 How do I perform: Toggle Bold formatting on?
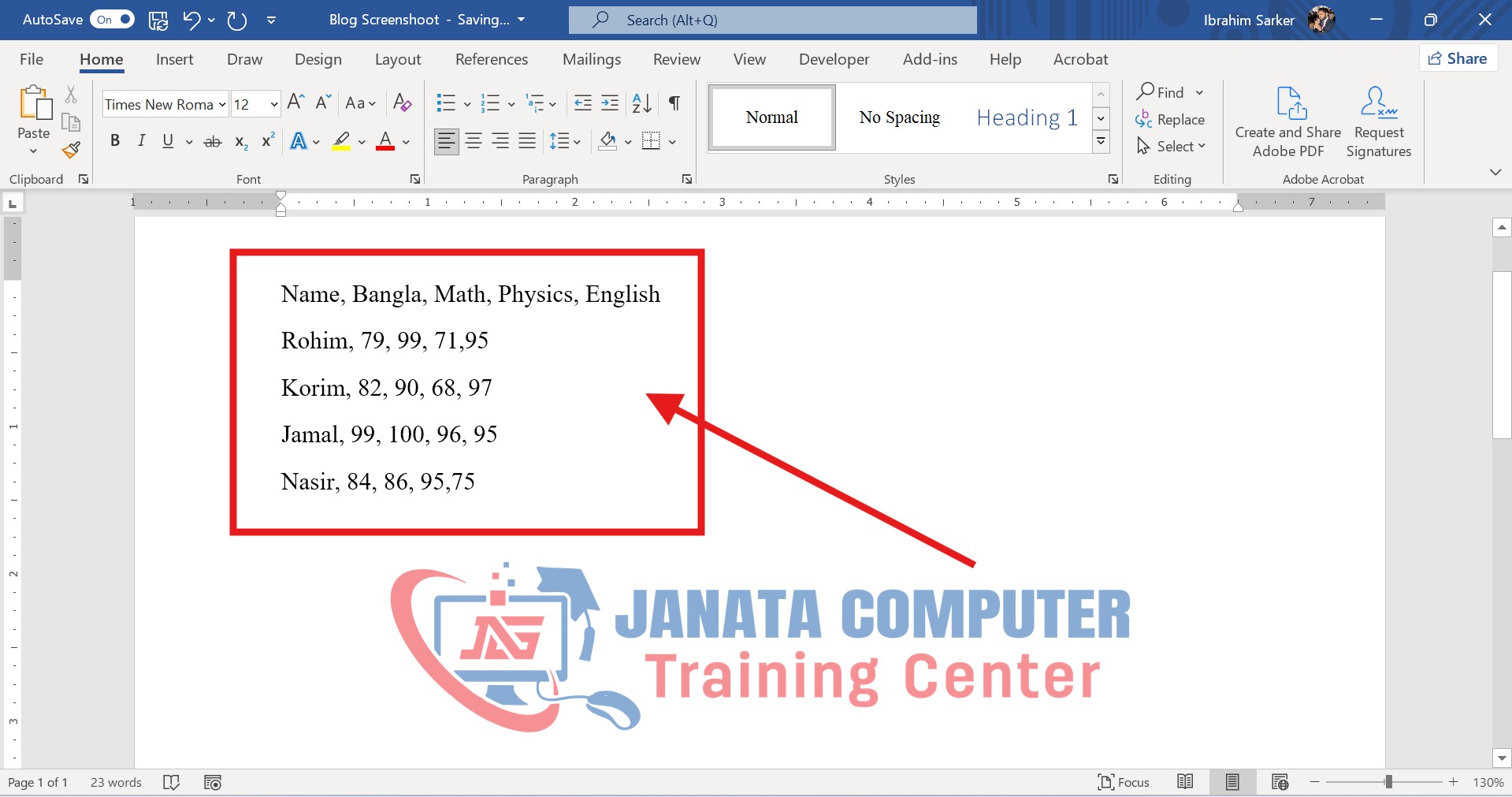[115, 141]
